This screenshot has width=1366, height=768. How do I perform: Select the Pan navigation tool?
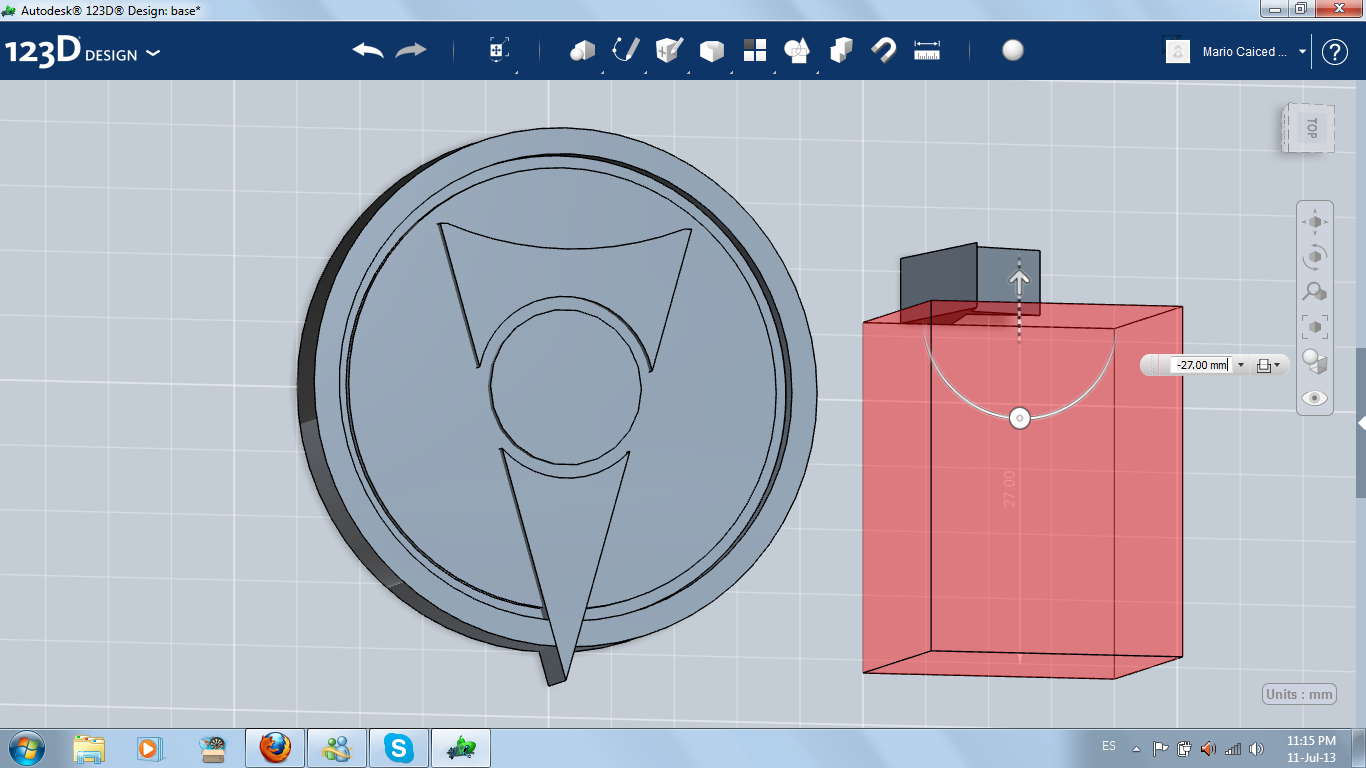coord(1315,221)
